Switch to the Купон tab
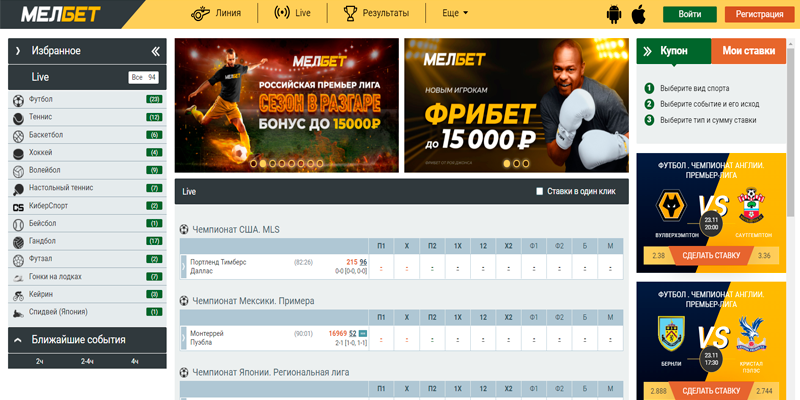Viewport: 800px width, 400px height. point(673,51)
